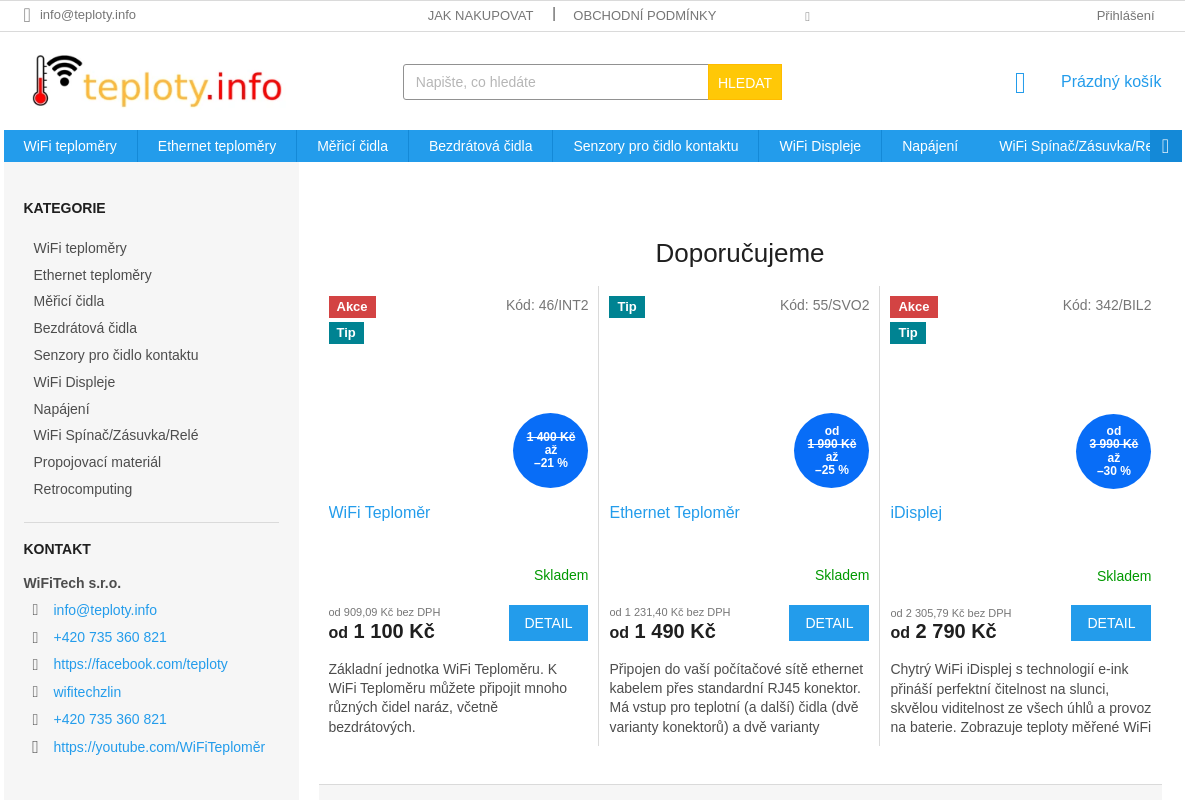Open the OBCHODNÍ PODMÍNKY link
Screen dimensions: 1200x800
click(645, 15)
